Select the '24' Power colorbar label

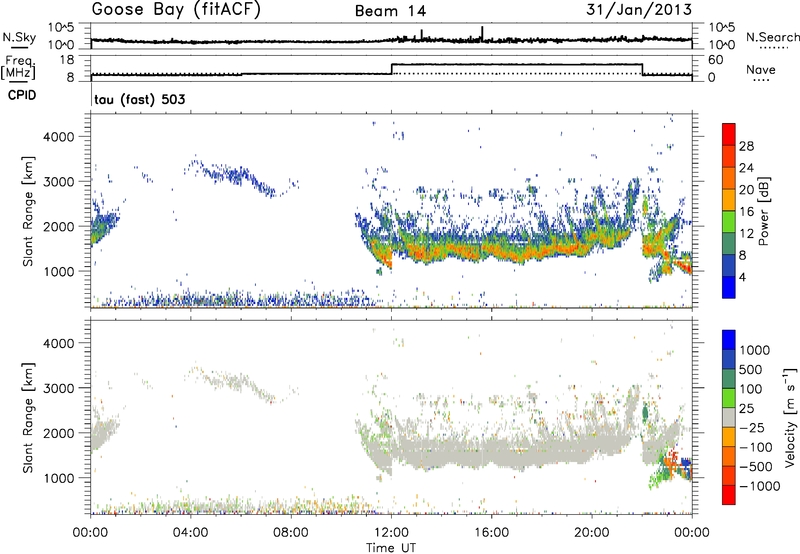(746, 168)
